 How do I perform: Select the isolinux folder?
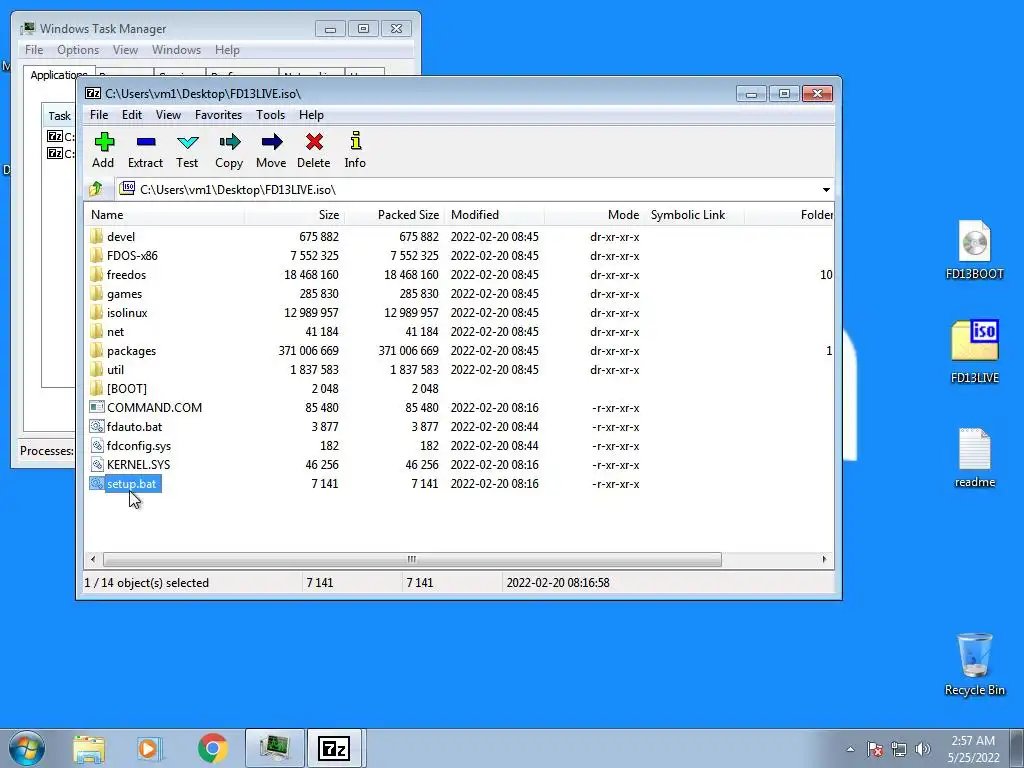coord(127,313)
